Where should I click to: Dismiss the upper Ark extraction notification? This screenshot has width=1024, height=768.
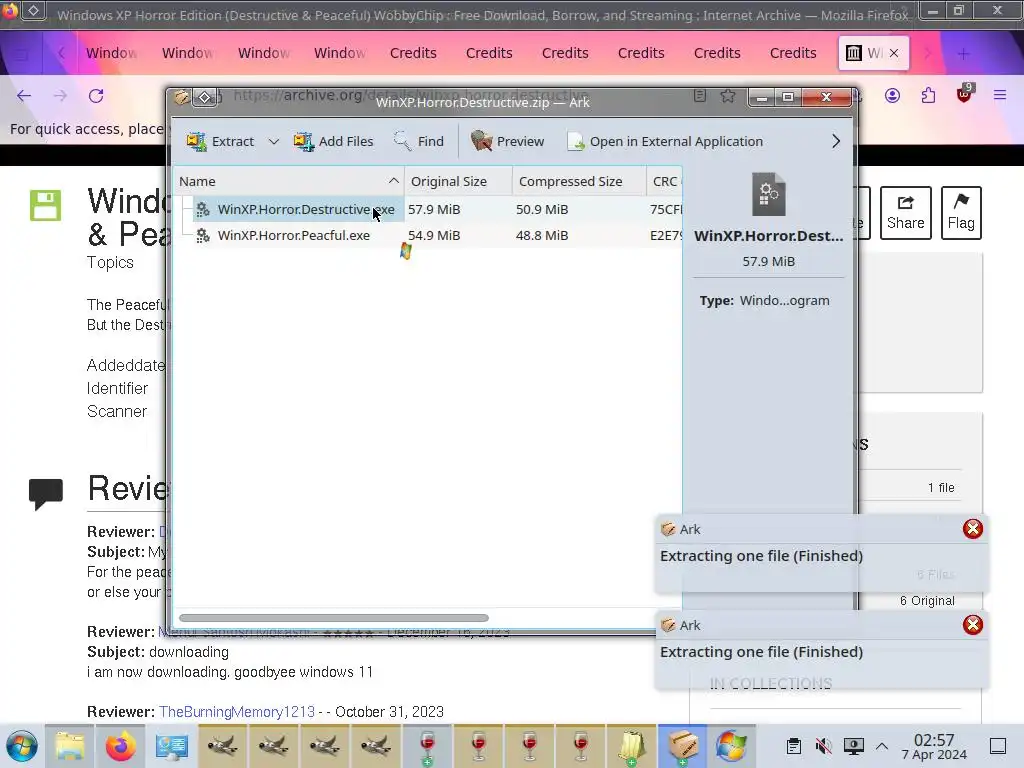pos(973,529)
